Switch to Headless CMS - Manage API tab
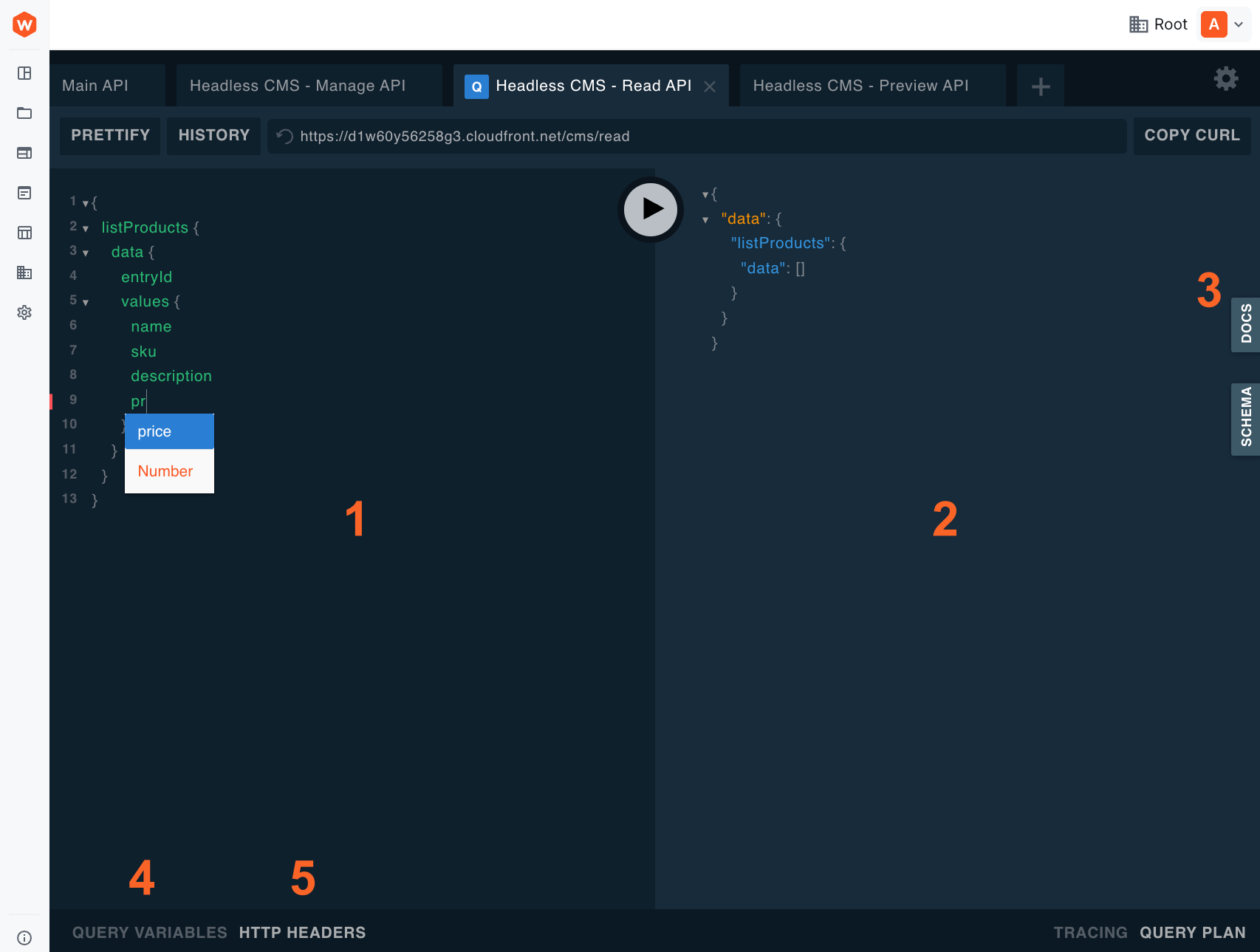Screen dimensions: 1260x952 tap(297, 85)
